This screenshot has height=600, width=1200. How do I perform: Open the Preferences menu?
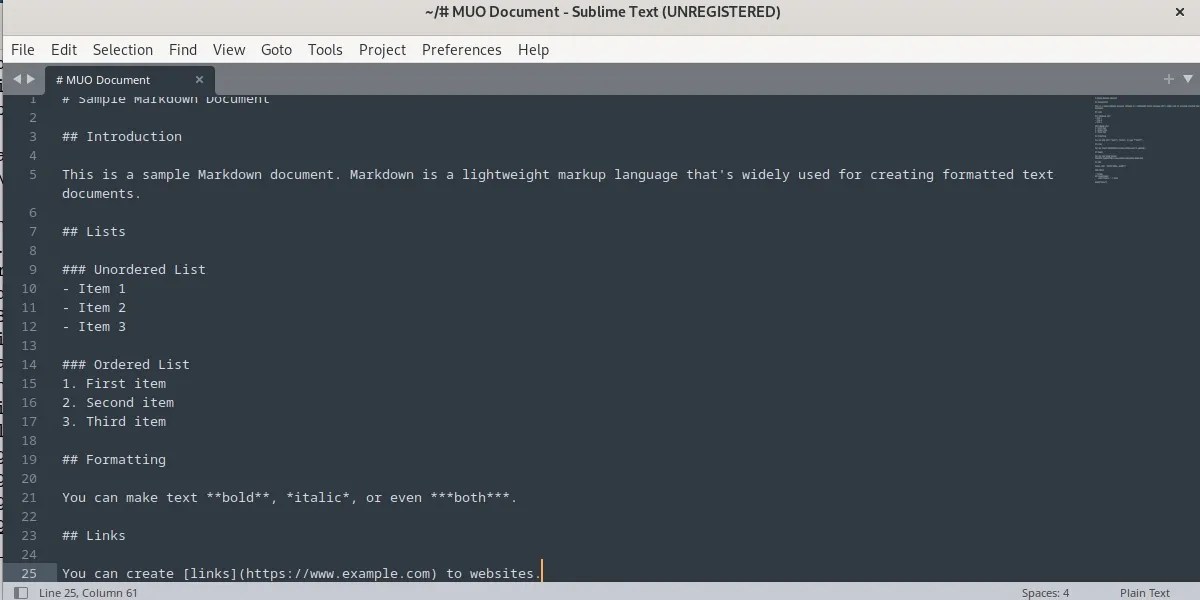pyautogui.click(x=461, y=49)
